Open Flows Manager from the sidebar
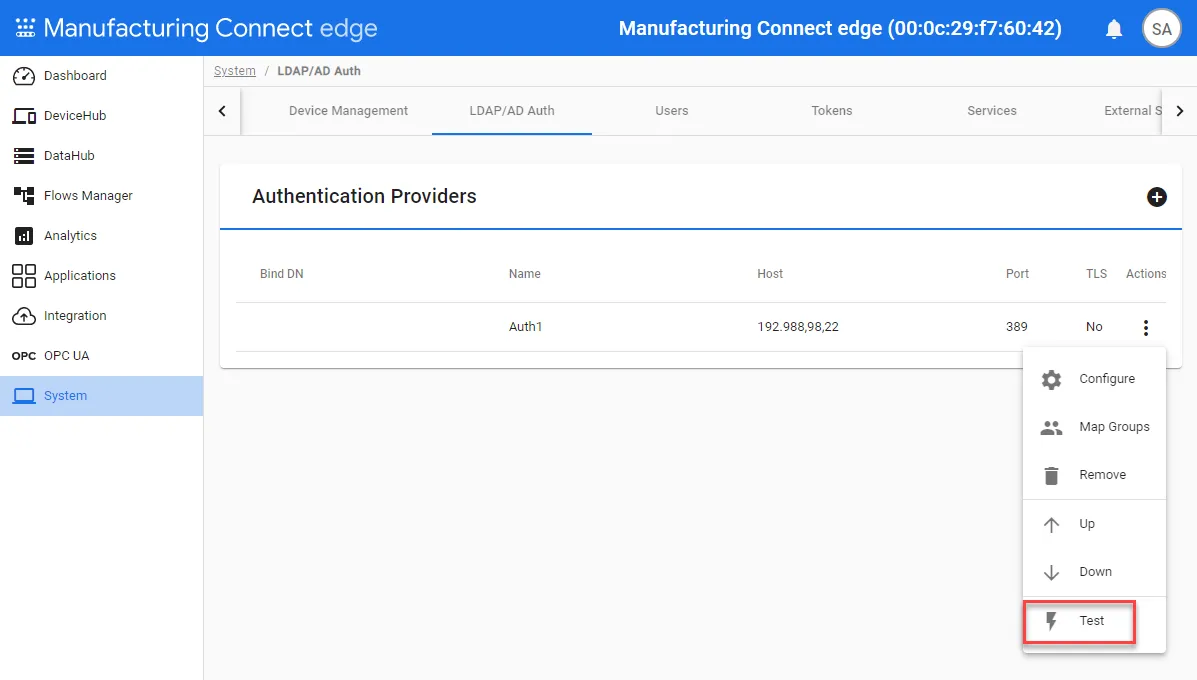The height and width of the screenshot is (680, 1197). pyautogui.click(x=102, y=195)
